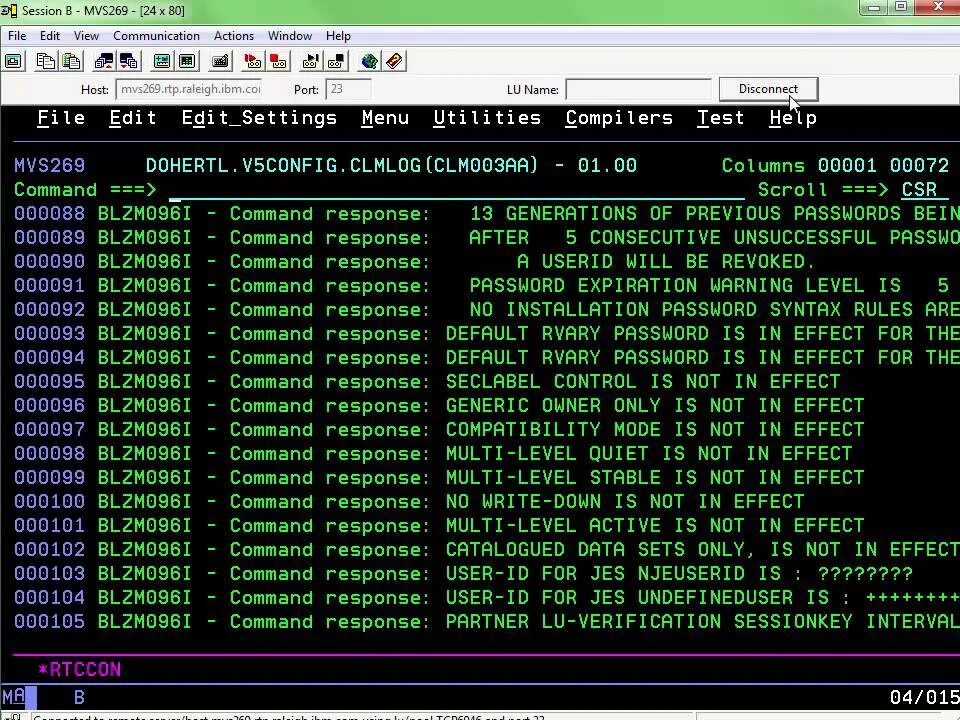The image size is (960, 720).
Task: Open the display setup options
Action: coord(187,61)
